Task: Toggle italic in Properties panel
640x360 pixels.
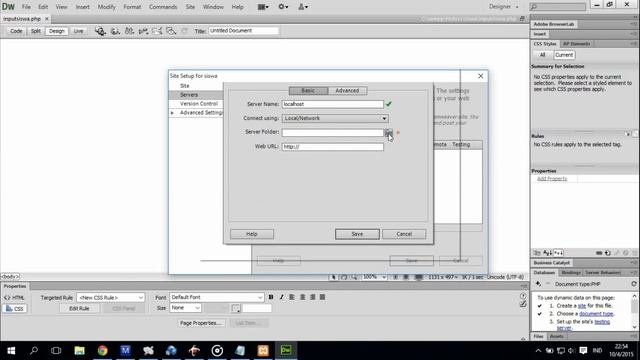Action: pyautogui.click(x=281, y=297)
